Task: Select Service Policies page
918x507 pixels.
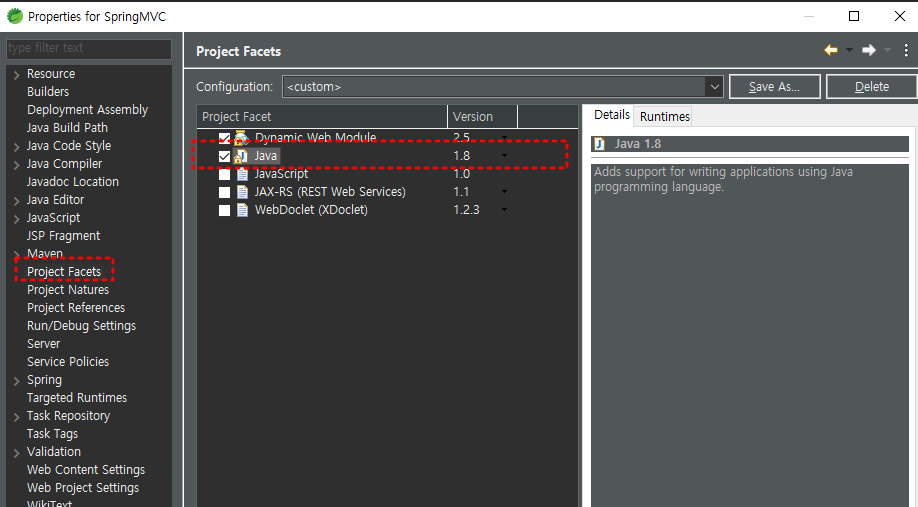Action: pos(68,362)
